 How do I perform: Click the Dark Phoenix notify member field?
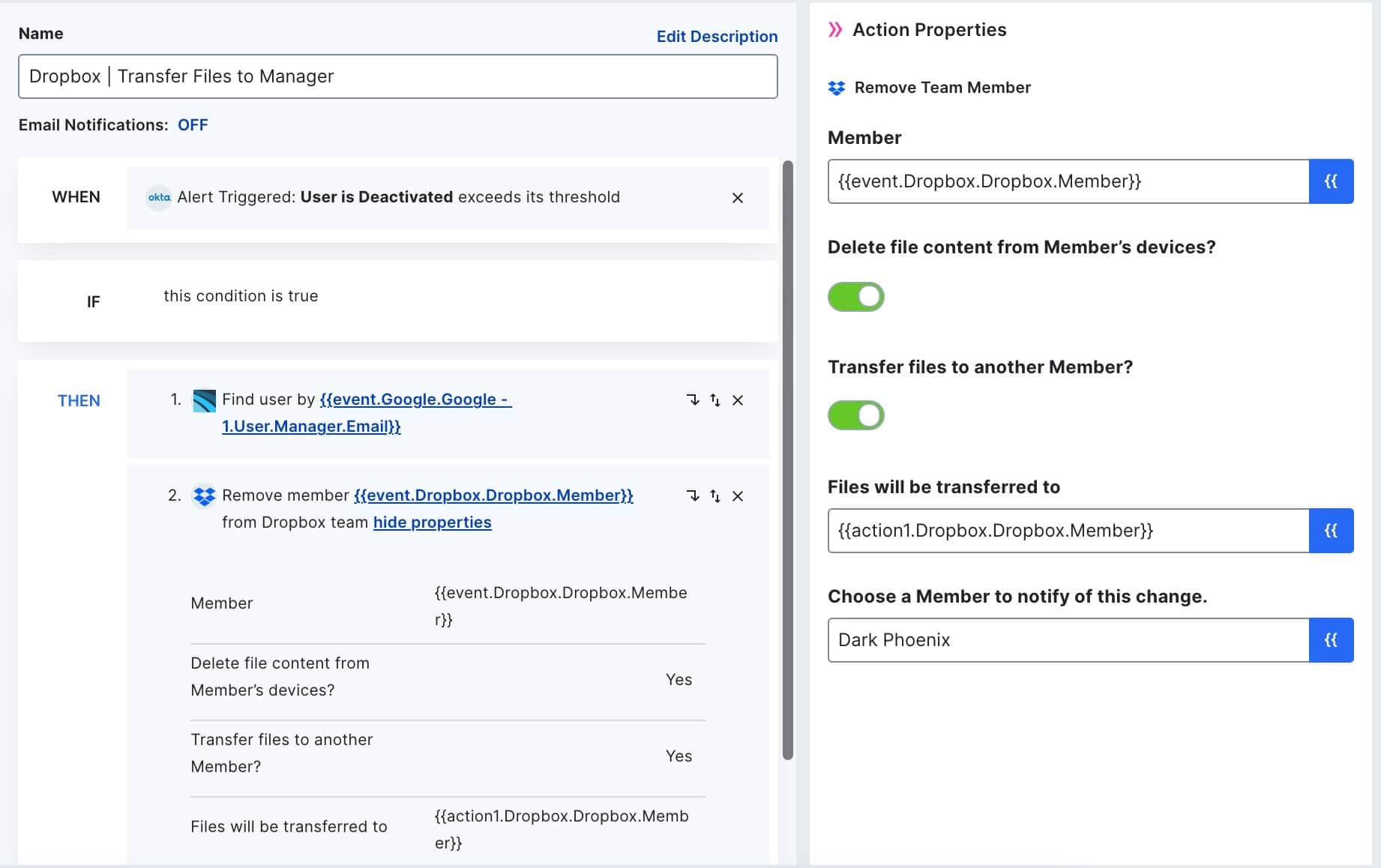[x=1068, y=640]
